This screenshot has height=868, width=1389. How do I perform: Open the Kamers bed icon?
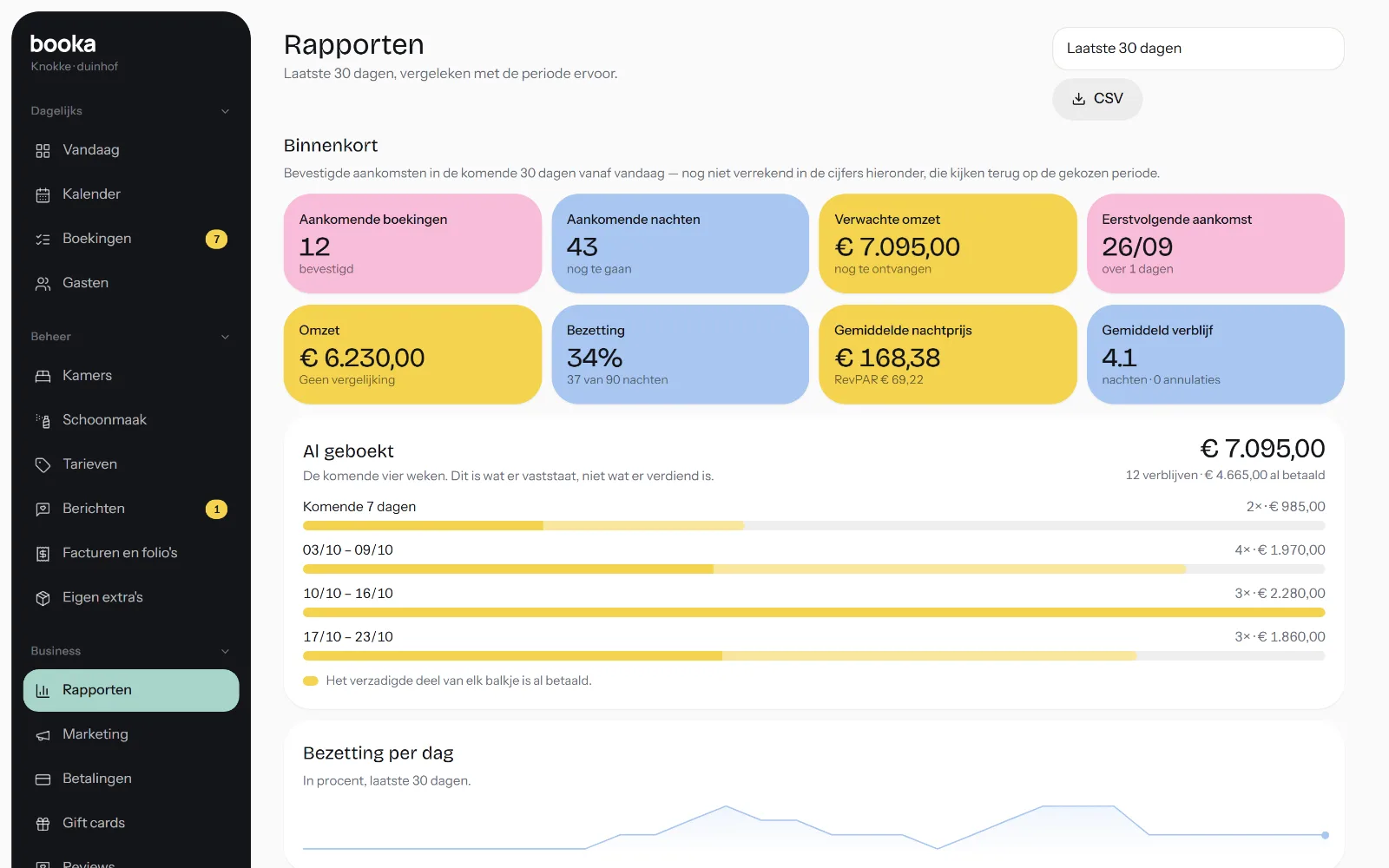coord(43,376)
